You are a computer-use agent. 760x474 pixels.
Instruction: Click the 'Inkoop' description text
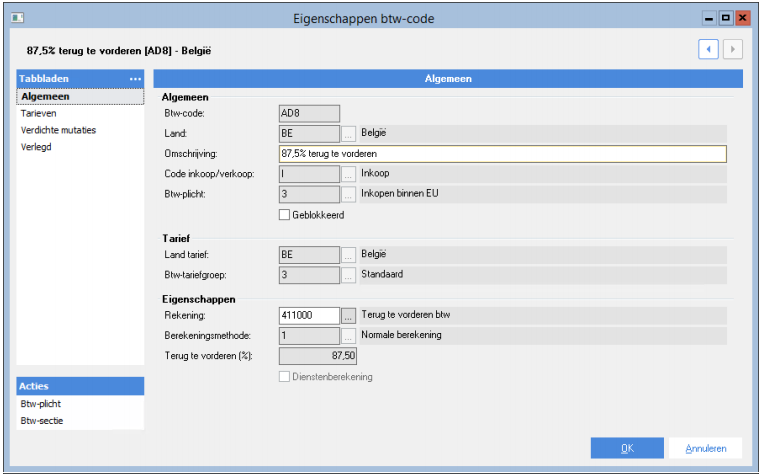pyautogui.click(x=375, y=173)
